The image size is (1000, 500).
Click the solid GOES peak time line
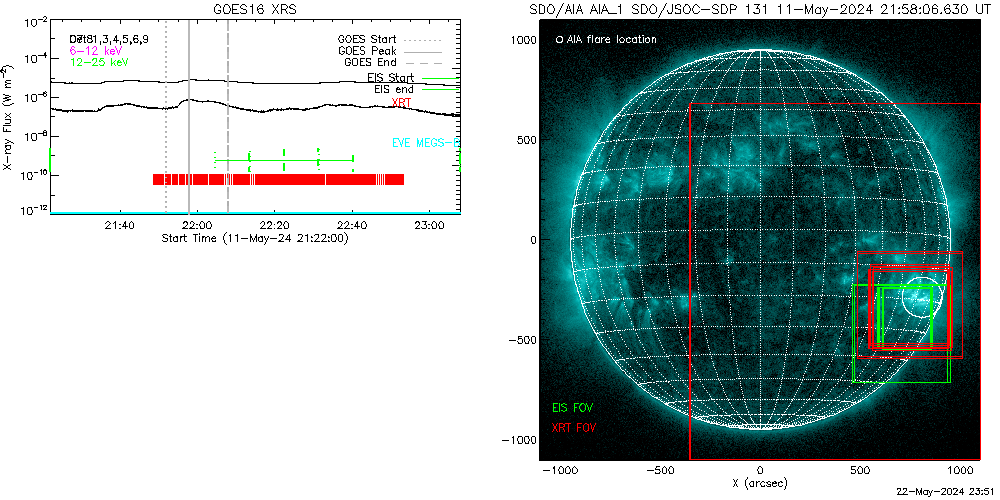click(x=189, y=117)
